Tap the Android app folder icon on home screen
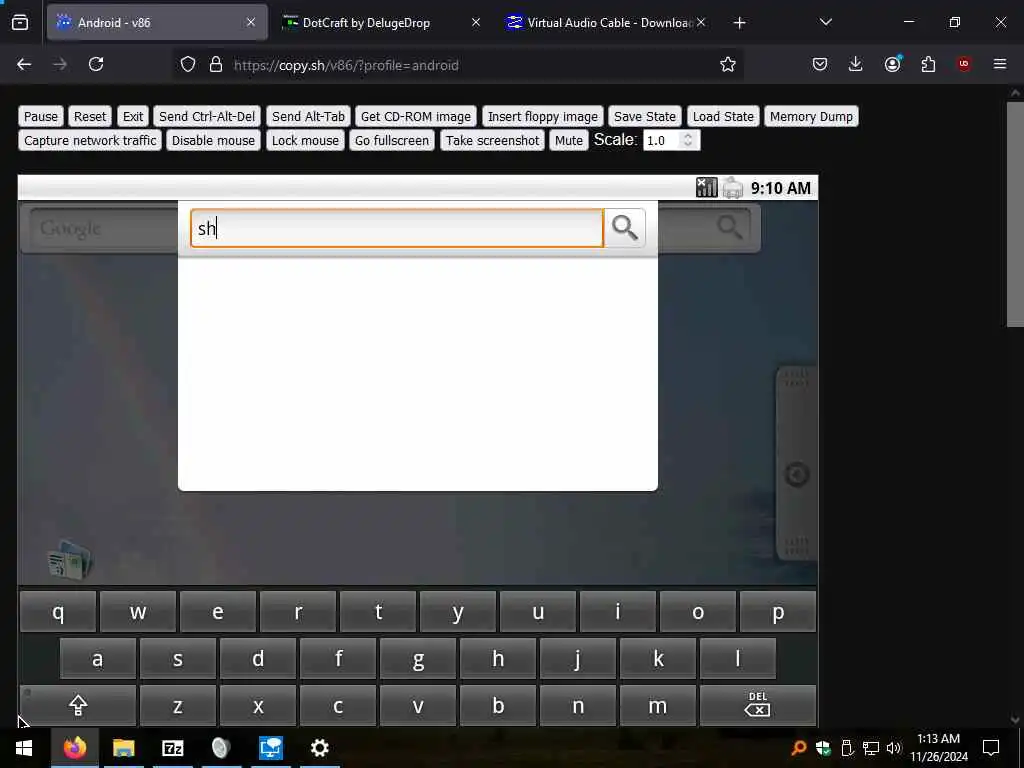Screen dimensions: 1024x768 click(x=71, y=559)
